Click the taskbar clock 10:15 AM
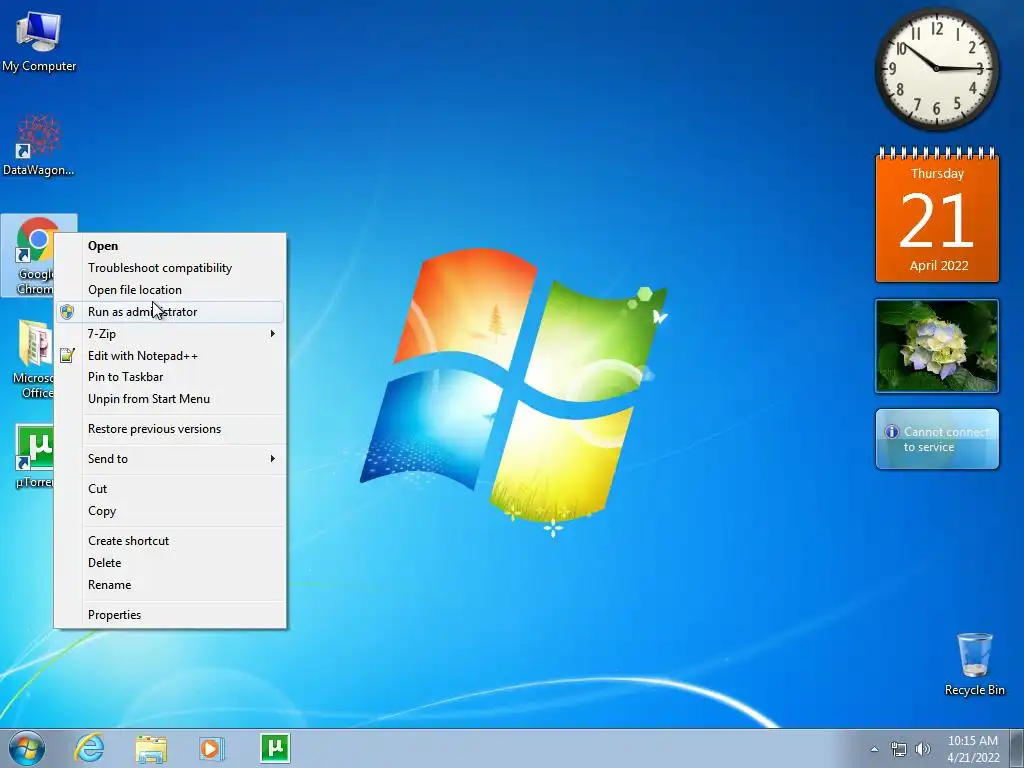Image resolution: width=1024 pixels, height=768 pixels. 973,748
